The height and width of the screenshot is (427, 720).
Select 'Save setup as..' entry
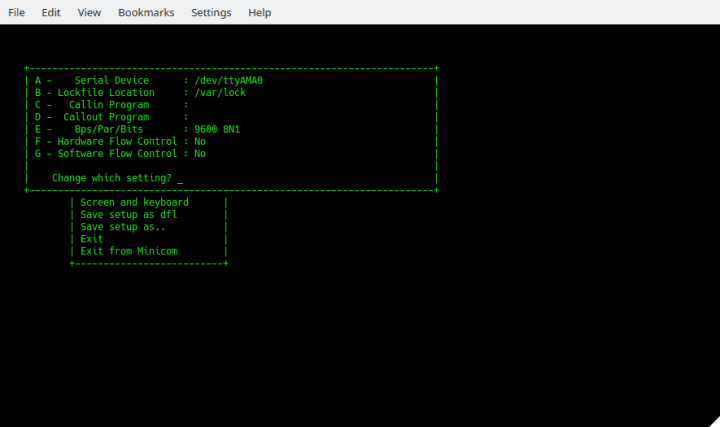coord(123,227)
